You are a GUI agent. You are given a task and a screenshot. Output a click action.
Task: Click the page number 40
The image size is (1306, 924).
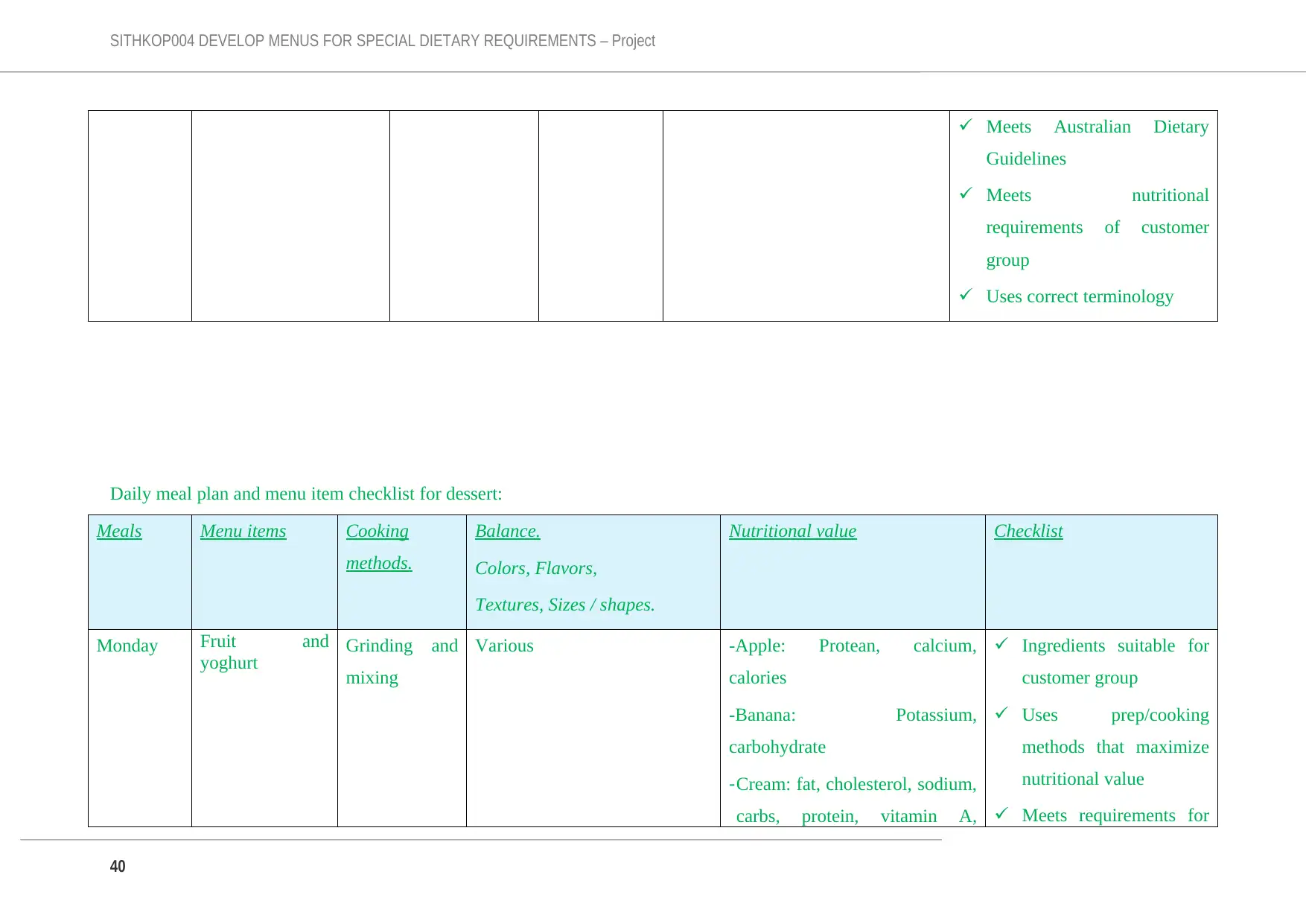[x=118, y=866]
